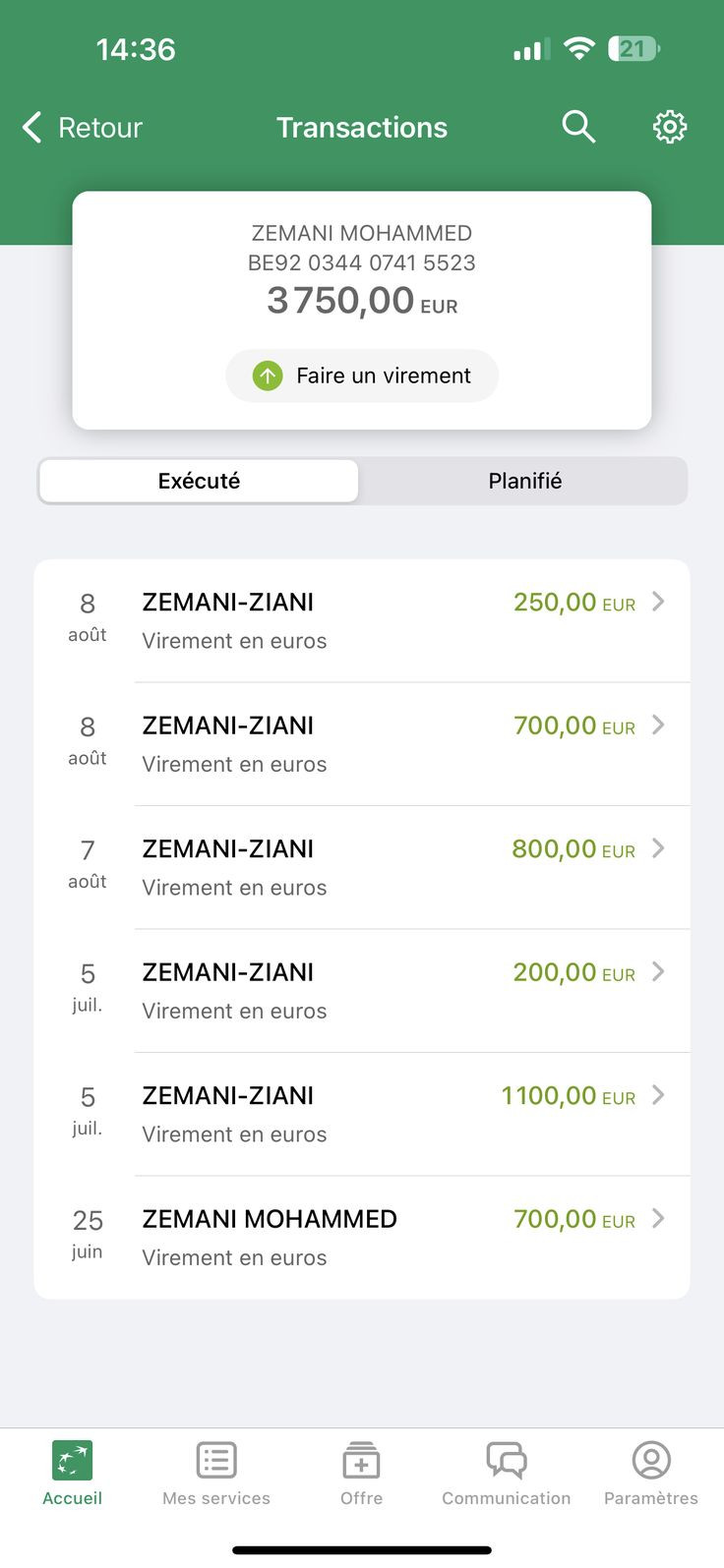Open the 200,00 EUR transaction of 5 juil.
This screenshot has width=724, height=1568.
[x=362, y=991]
